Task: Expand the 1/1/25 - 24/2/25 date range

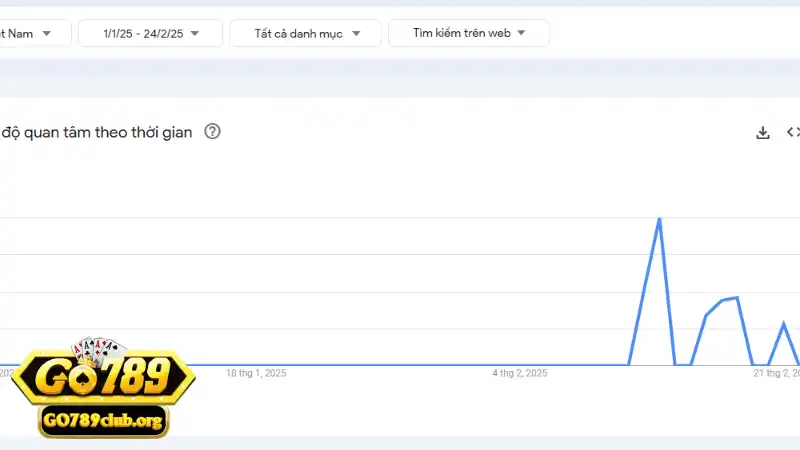Action: coord(150,33)
